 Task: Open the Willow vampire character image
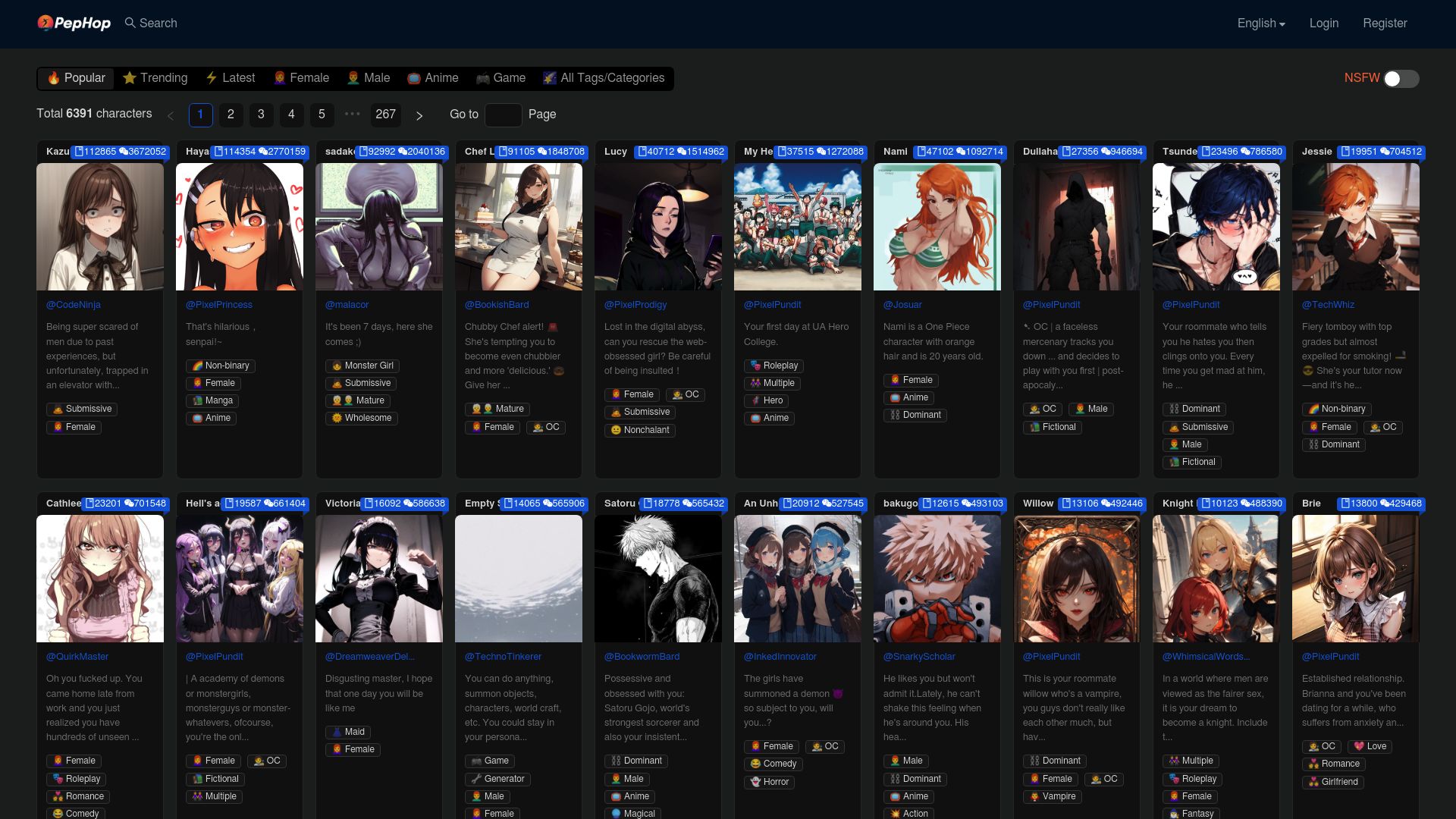click(1077, 579)
